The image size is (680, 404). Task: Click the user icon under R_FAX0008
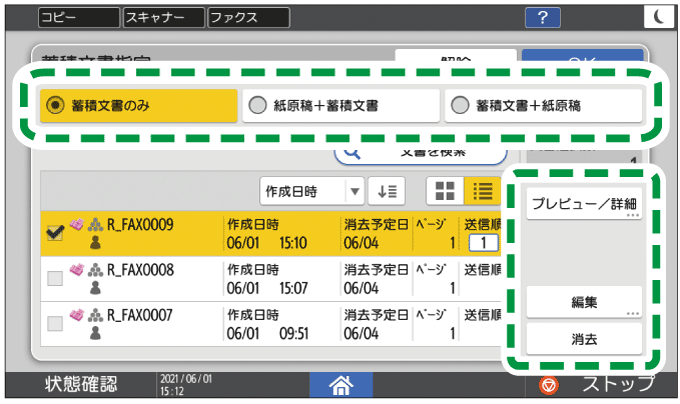95,288
